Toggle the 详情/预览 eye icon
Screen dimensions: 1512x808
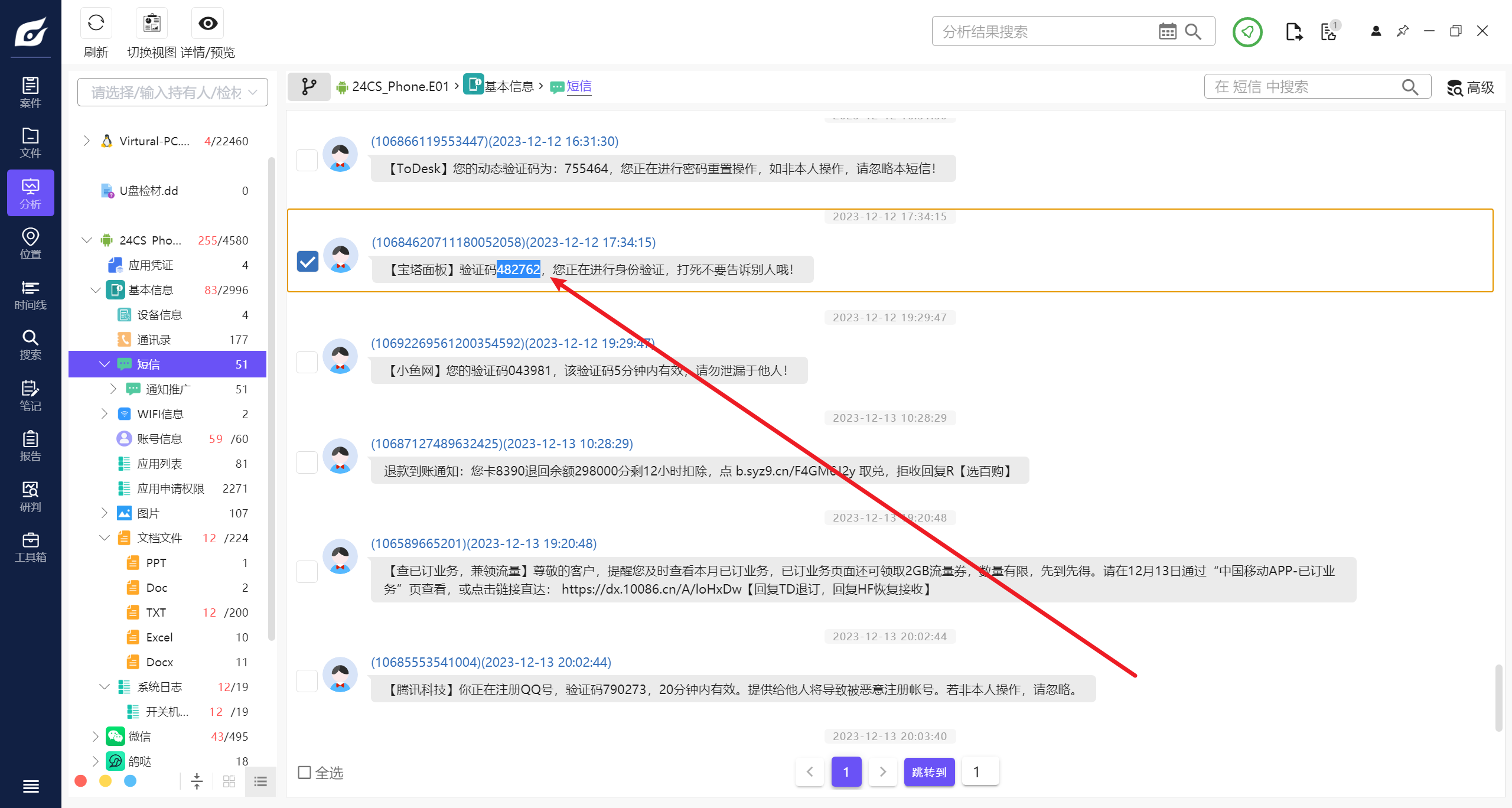tap(207, 24)
